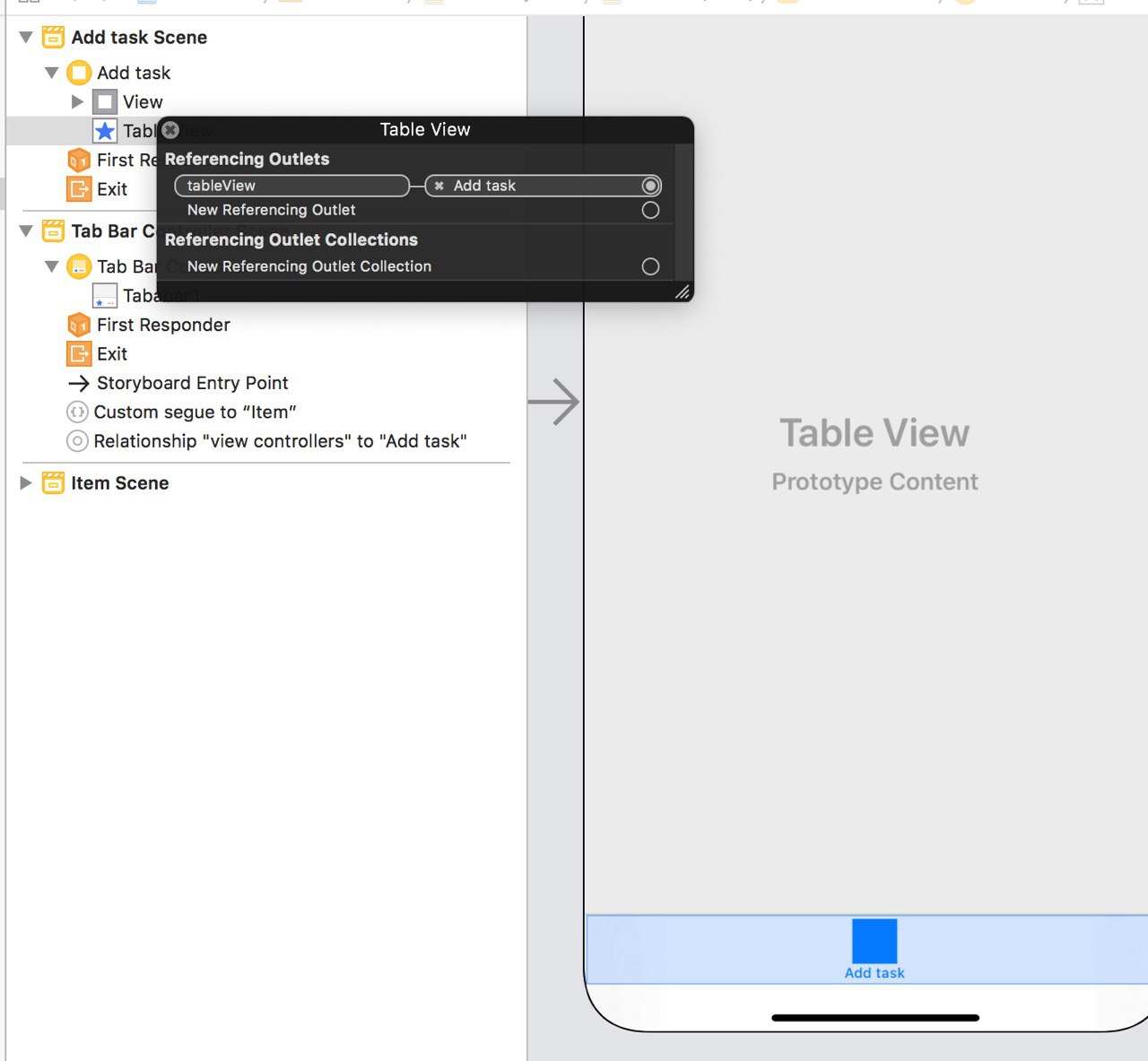Click the Custom segue braces icon

tap(78, 413)
